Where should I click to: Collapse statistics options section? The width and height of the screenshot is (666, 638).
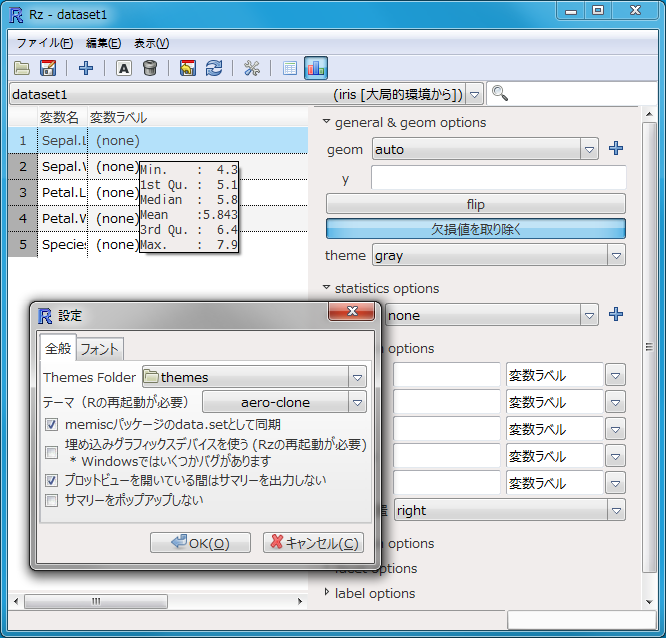point(326,288)
